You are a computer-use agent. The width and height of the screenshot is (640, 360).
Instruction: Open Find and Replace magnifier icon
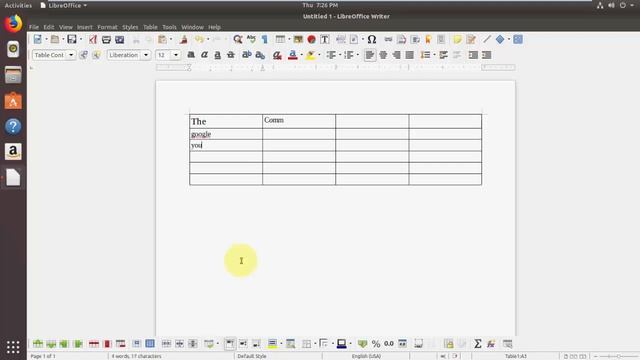pyautogui.click(x=238, y=40)
